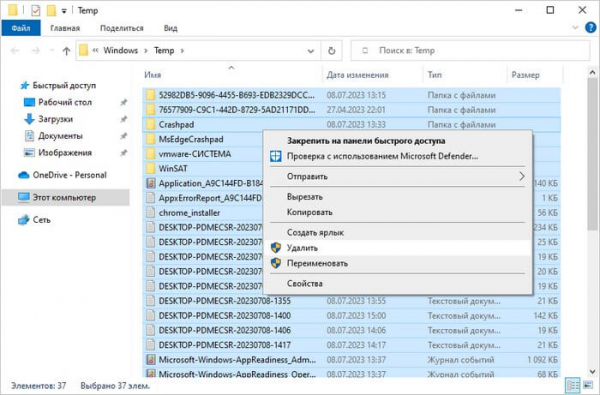Click Windows in the address path
The height and width of the screenshot is (395, 600).
[121, 51]
